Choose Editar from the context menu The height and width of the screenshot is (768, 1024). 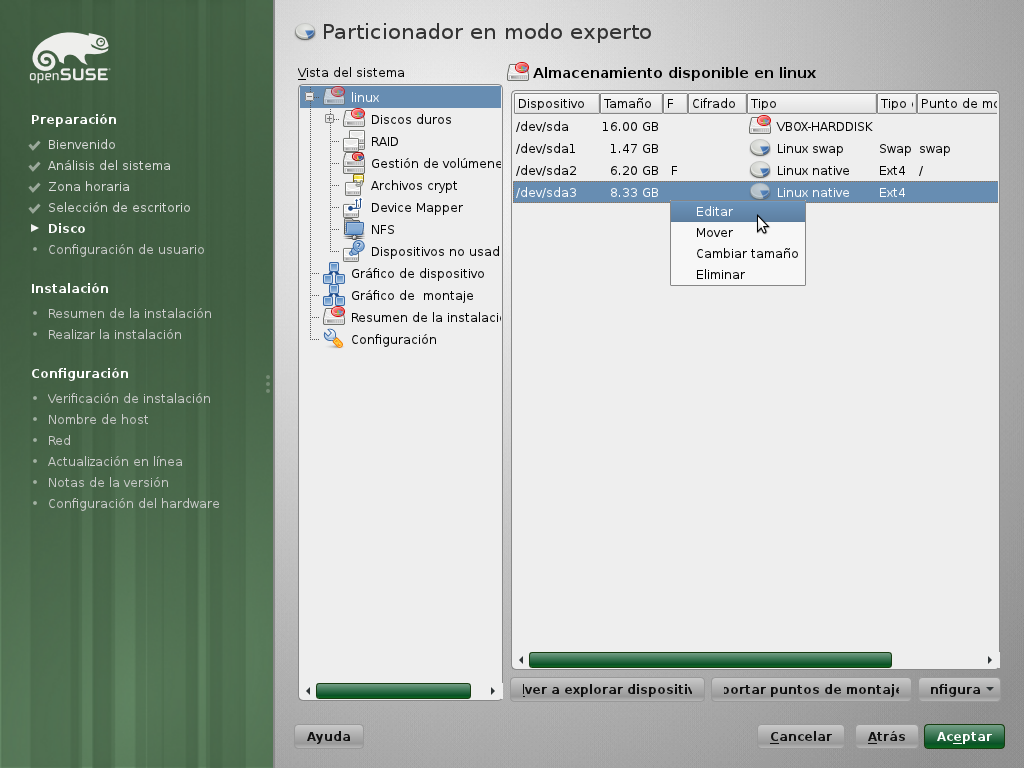click(x=714, y=212)
